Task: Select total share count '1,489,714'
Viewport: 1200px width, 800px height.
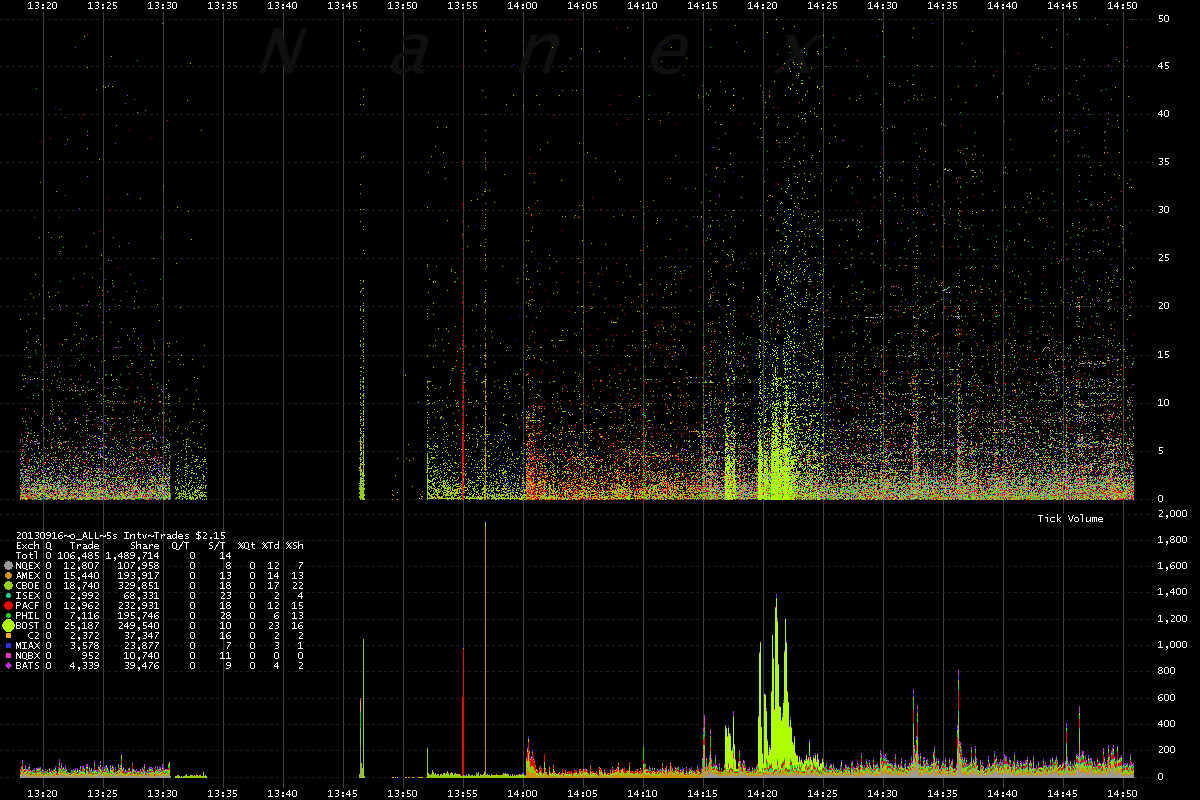Action: pyautogui.click(x=133, y=556)
